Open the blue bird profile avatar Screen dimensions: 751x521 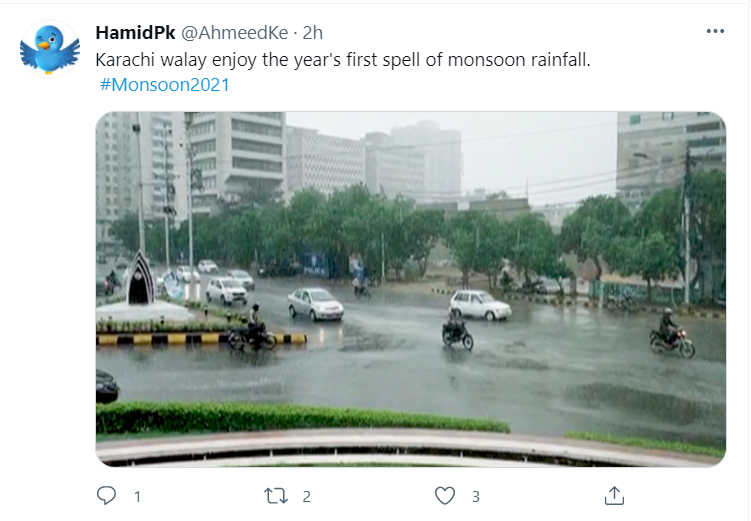click(50, 49)
